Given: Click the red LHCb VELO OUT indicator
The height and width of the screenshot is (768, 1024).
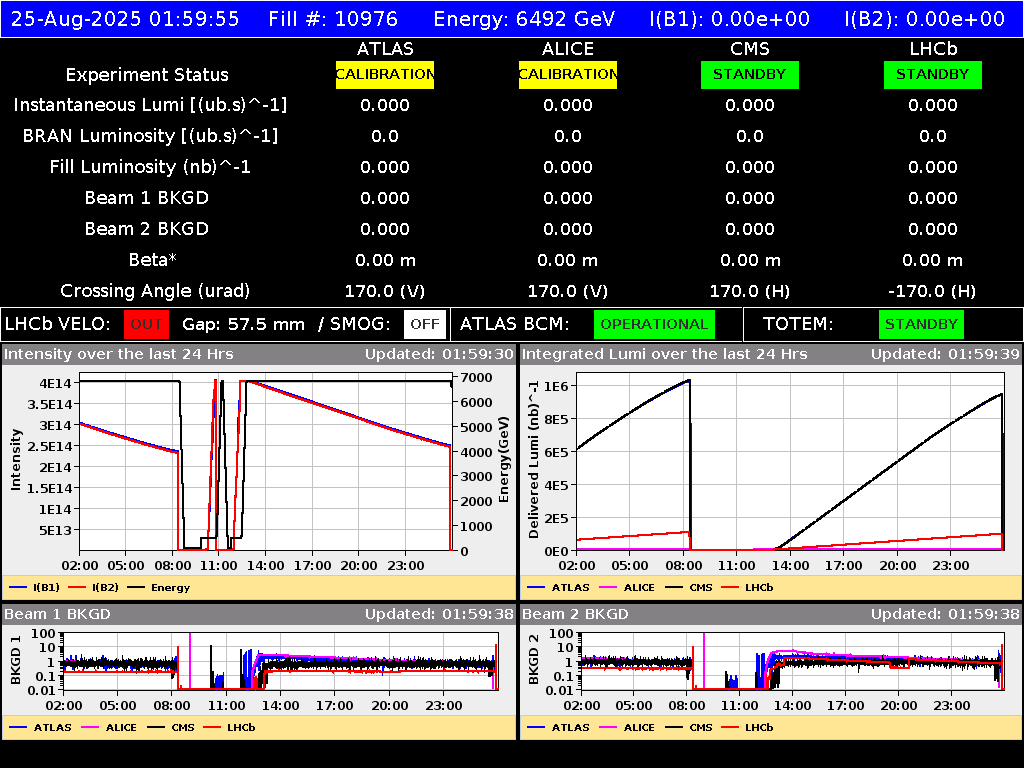Looking at the screenshot, I should coord(146,324).
